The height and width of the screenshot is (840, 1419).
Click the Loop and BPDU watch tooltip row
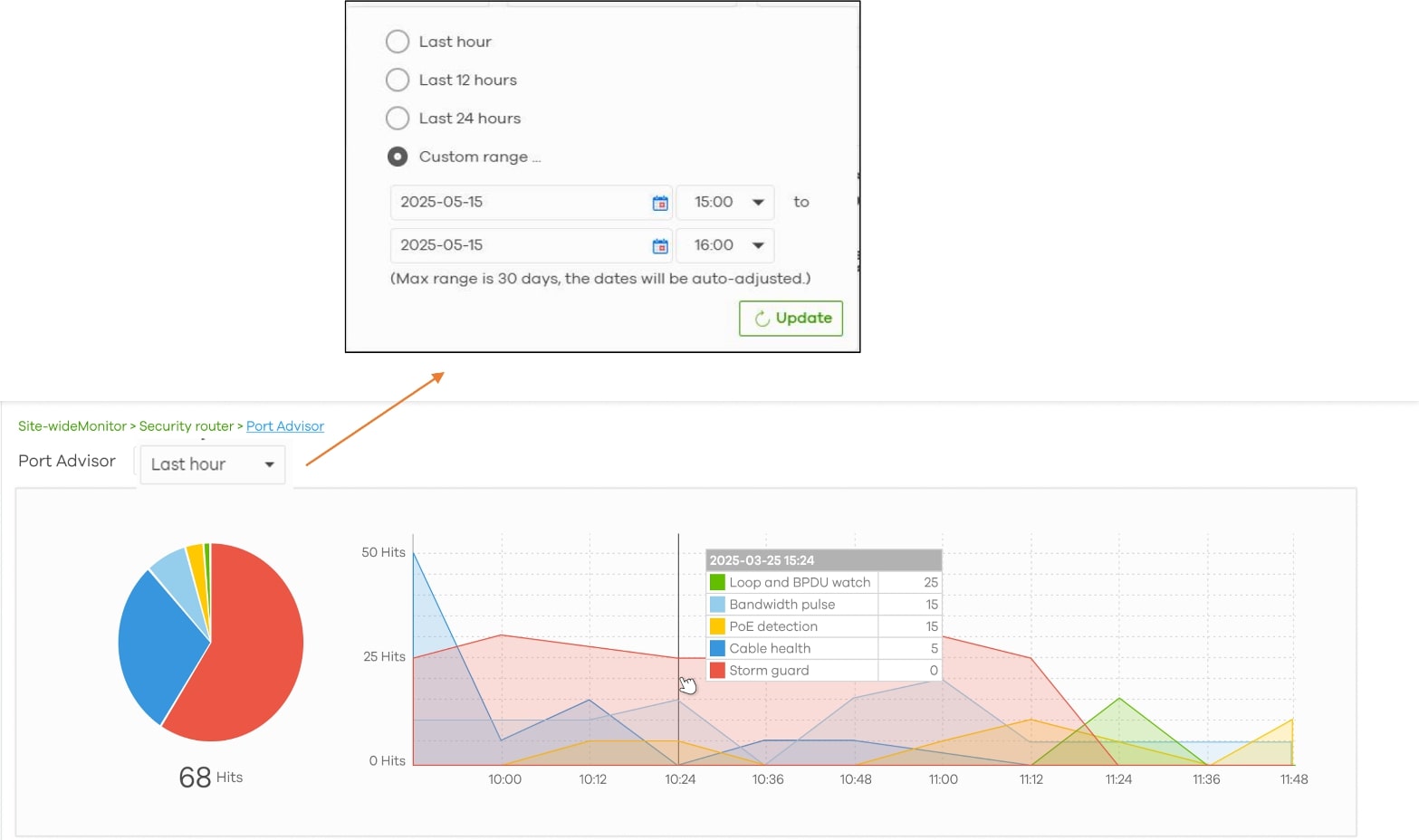tap(824, 582)
